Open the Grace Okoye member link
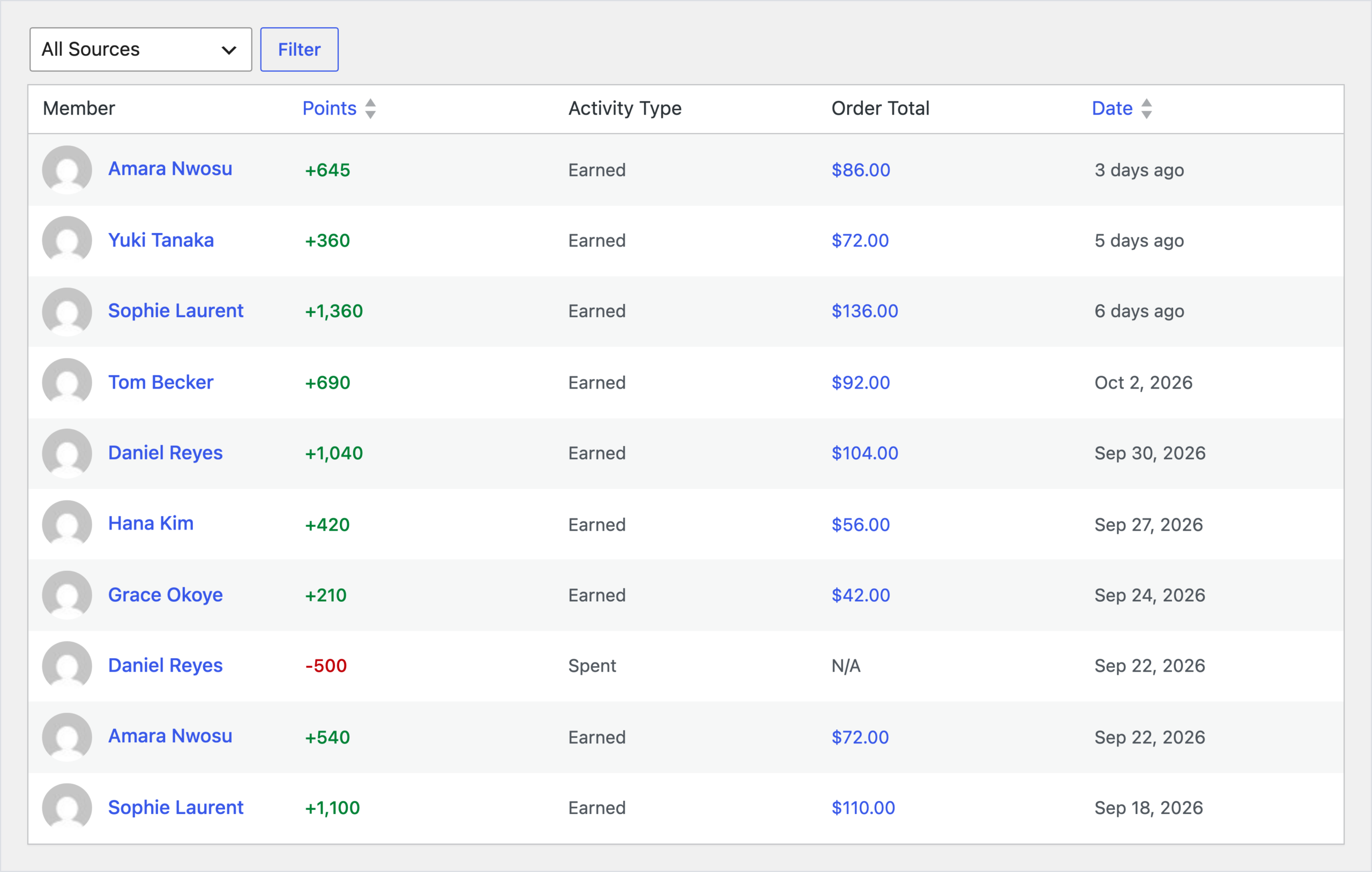This screenshot has width=1372, height=872. 165,594
